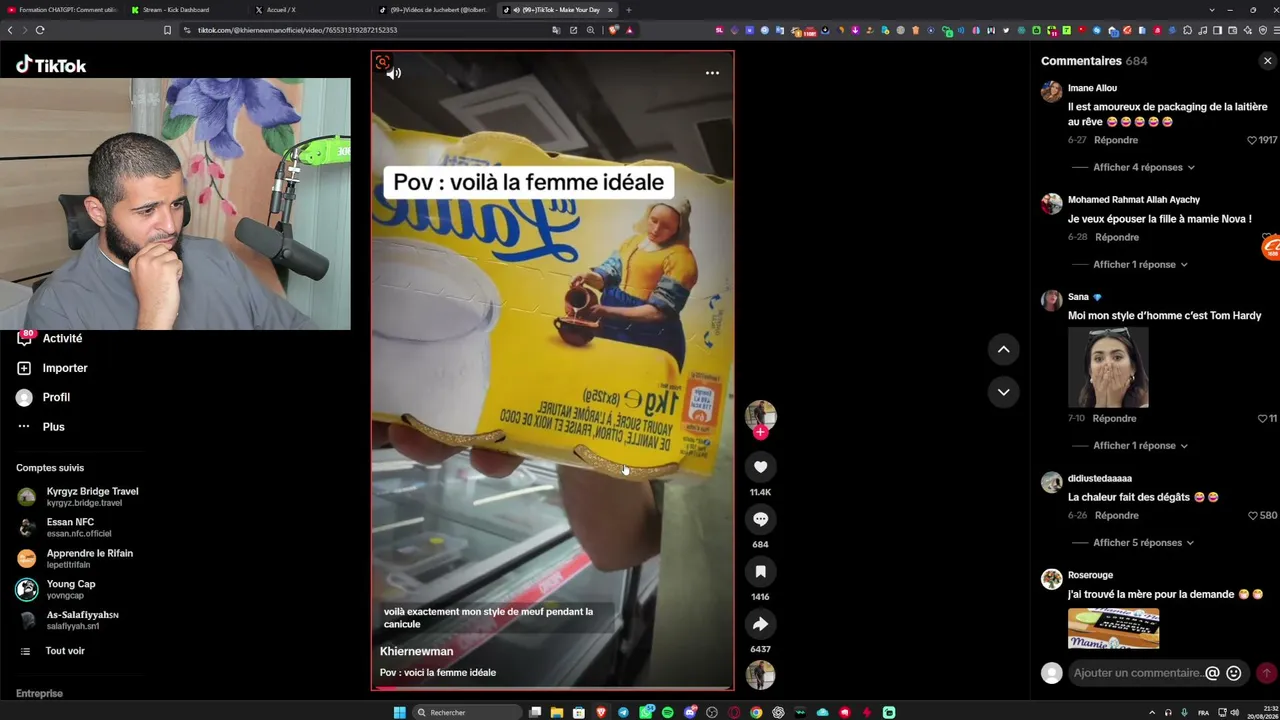Bookmark the video to favorites
The width and height of the screenshot is (1280, 720).
click(x=760, y=571)
